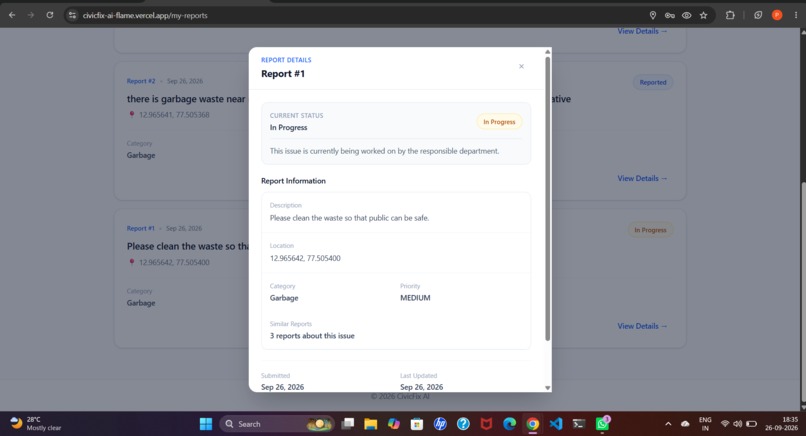Click the modal scrollbar up arrow
Image resolution: width=806 pixels, height=436 pixels.
547,51
